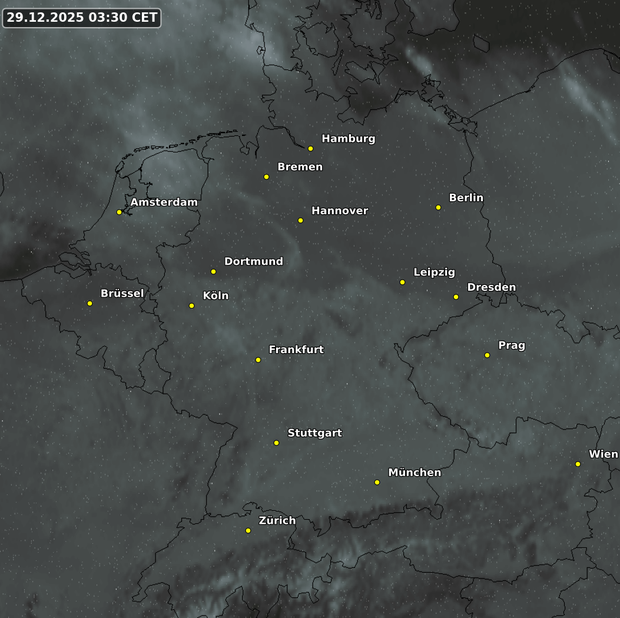Click the Berlin city name text
The width and height of the screenshot is (620, 618).
pos(466,198)
